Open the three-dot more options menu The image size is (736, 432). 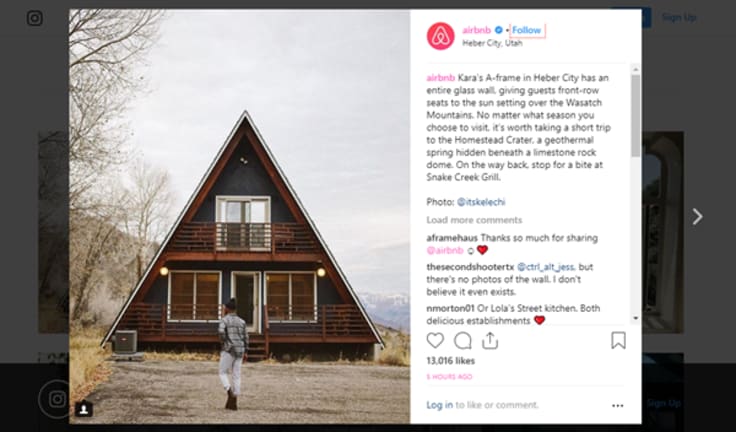tap(618, 406)
